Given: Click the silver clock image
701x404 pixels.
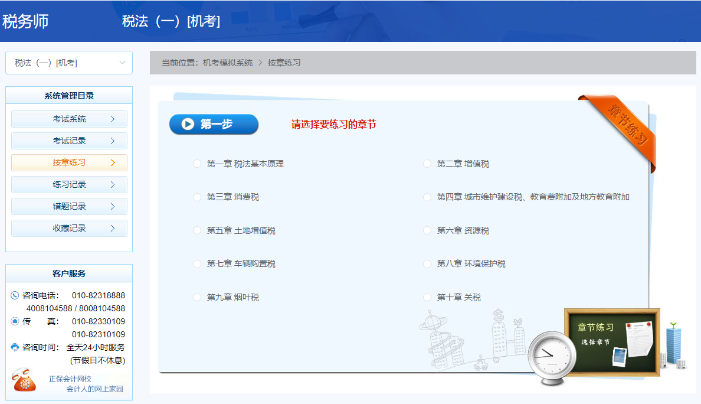Looking at the screenshot, I should (552, 358).
